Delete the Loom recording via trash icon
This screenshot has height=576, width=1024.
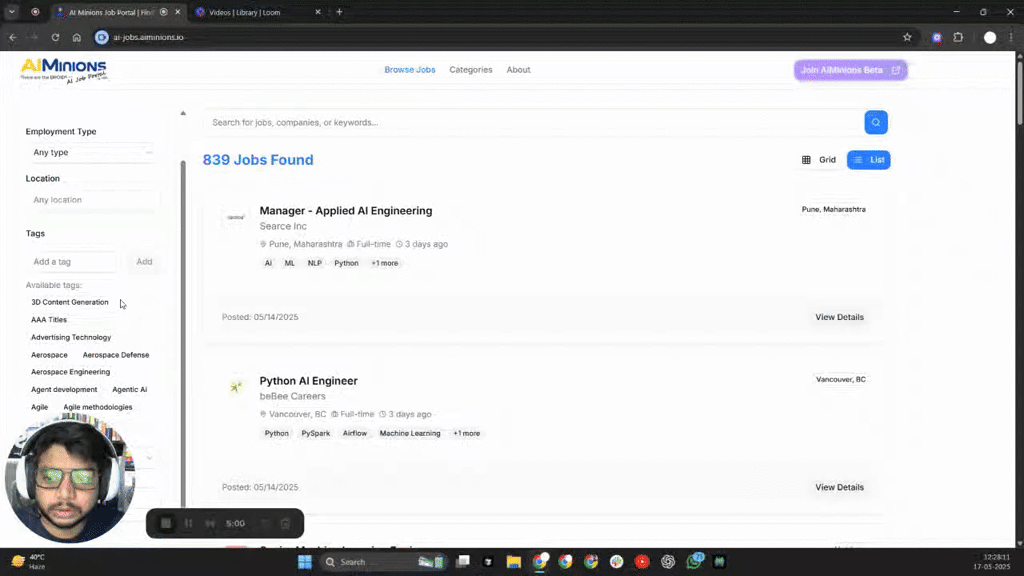tap(286, 522)
